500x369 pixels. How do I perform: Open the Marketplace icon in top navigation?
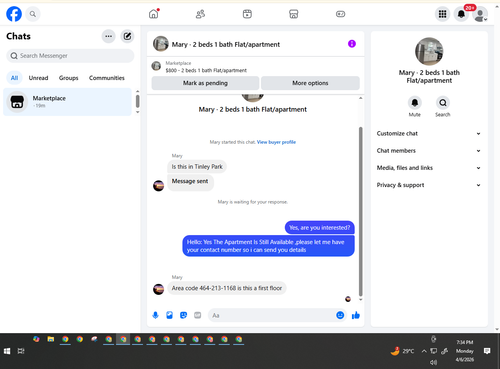click(294, 14)
